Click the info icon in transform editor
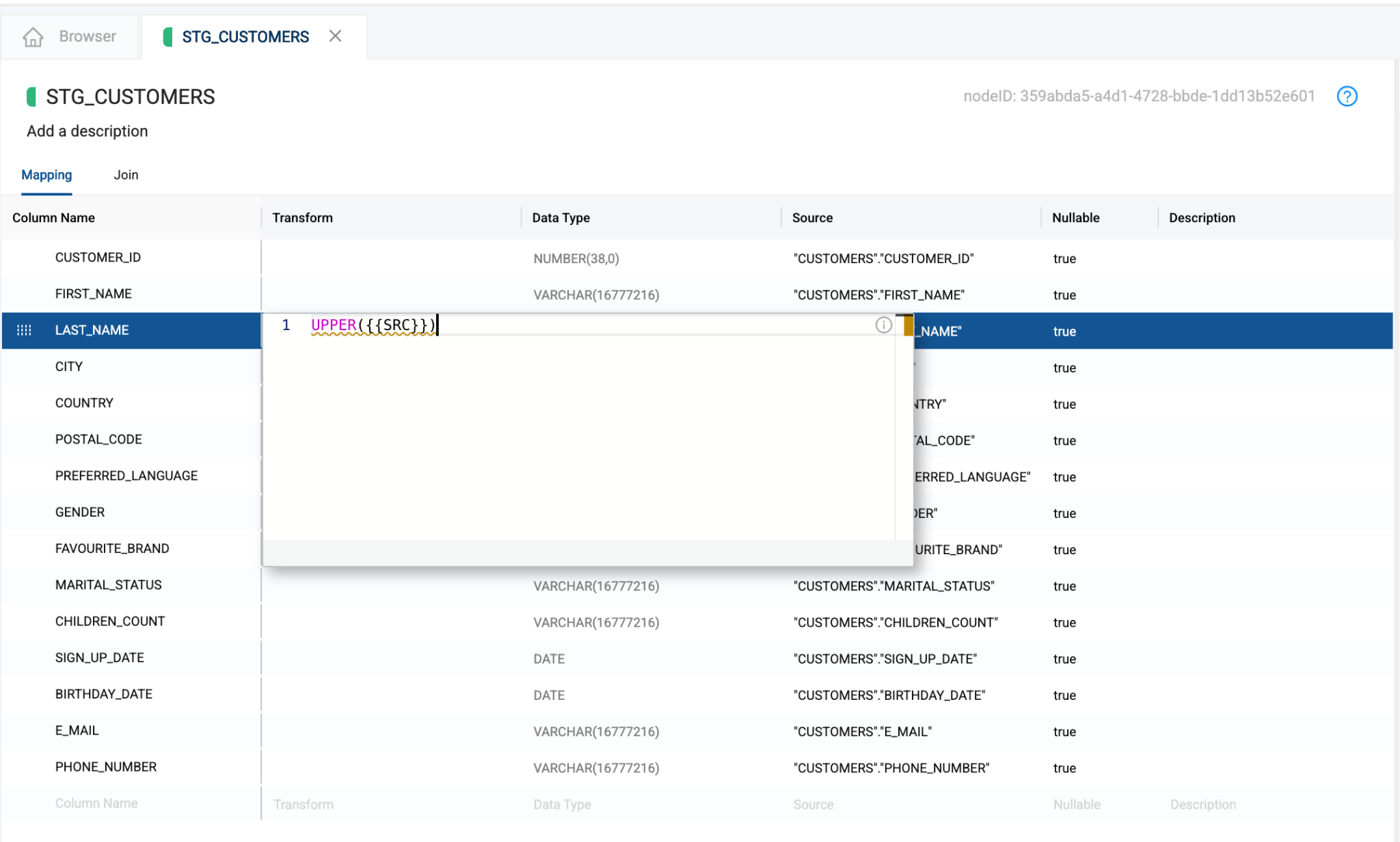The width and height of the screenshot is (1400, 842). click(883, 325)
